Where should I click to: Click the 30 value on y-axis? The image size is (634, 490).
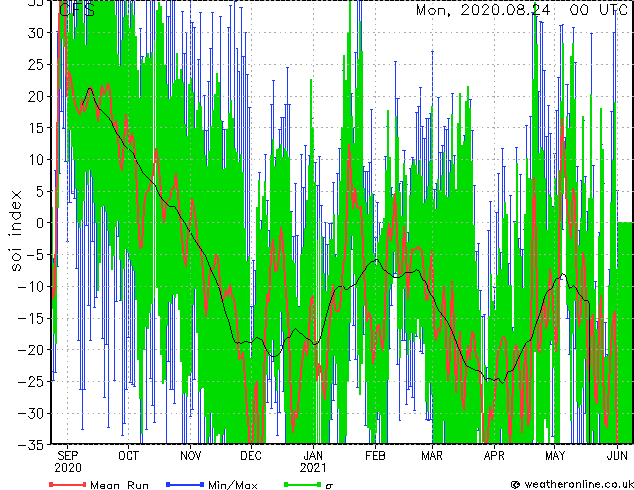[35, 33]
